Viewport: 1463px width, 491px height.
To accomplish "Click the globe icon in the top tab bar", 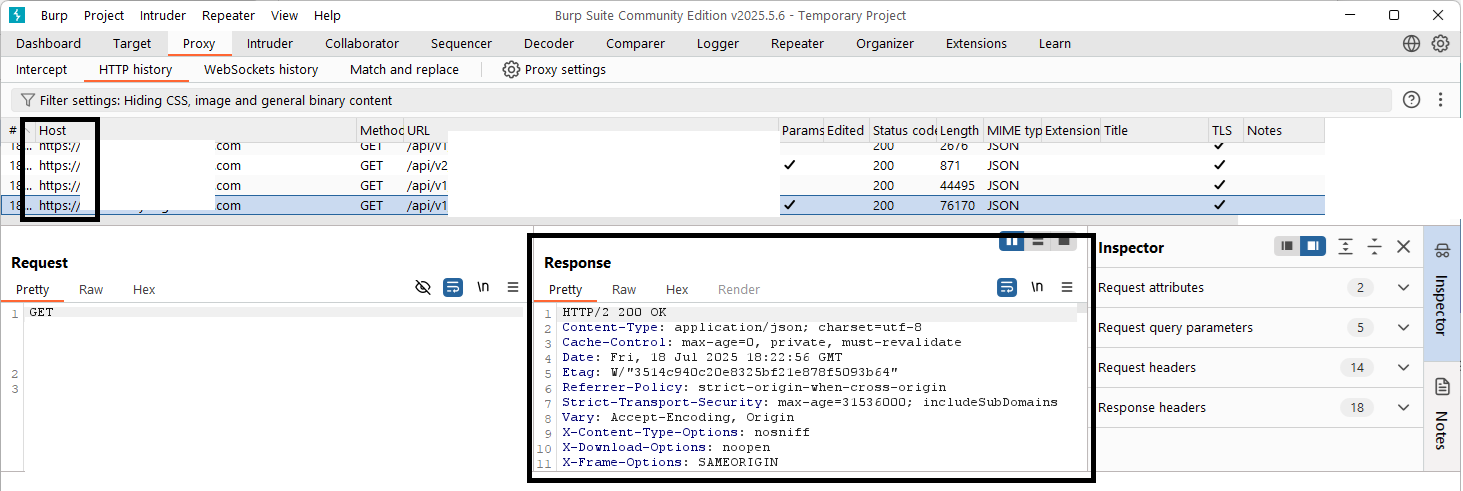I will click(x=1411, y=43).
